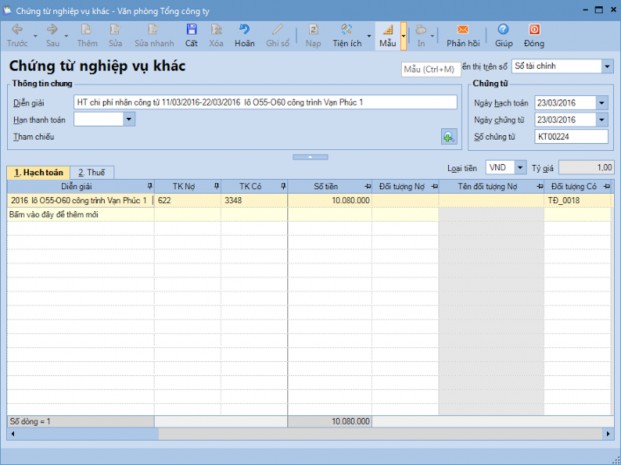Click the green add-reference icon beside Tham chiếu
Screen dimensions: 621x465
[x=449, y=137]
